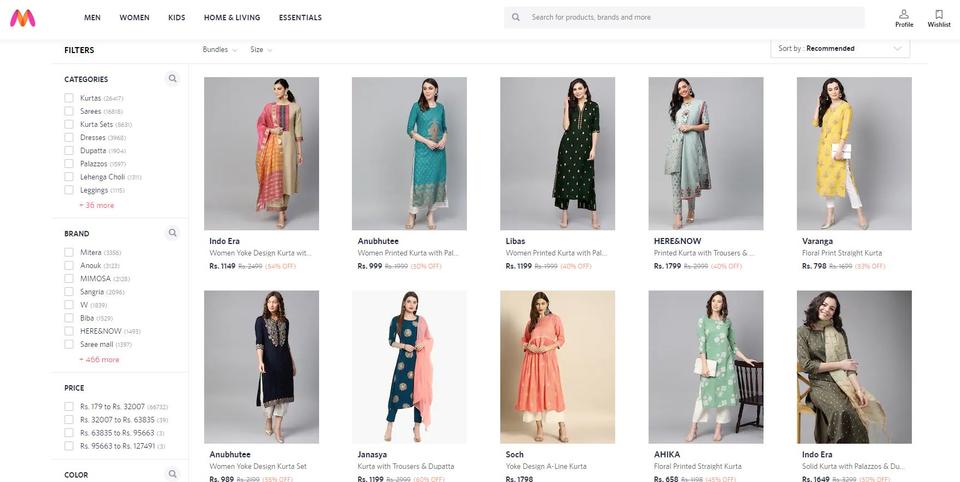
Task: Check the Kurtas category checkbox
Action: pyautogui.click(x=69, y=98)
